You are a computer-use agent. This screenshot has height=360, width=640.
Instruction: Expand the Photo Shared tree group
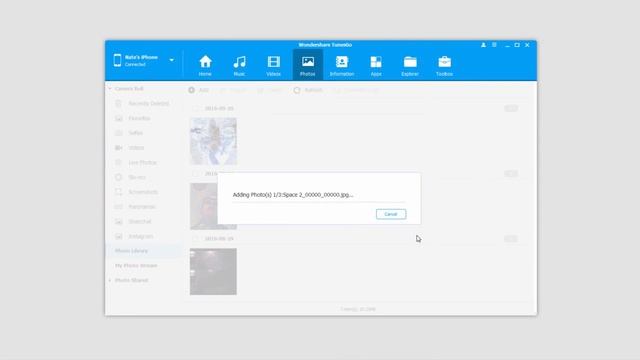click(x=110, y=280)
